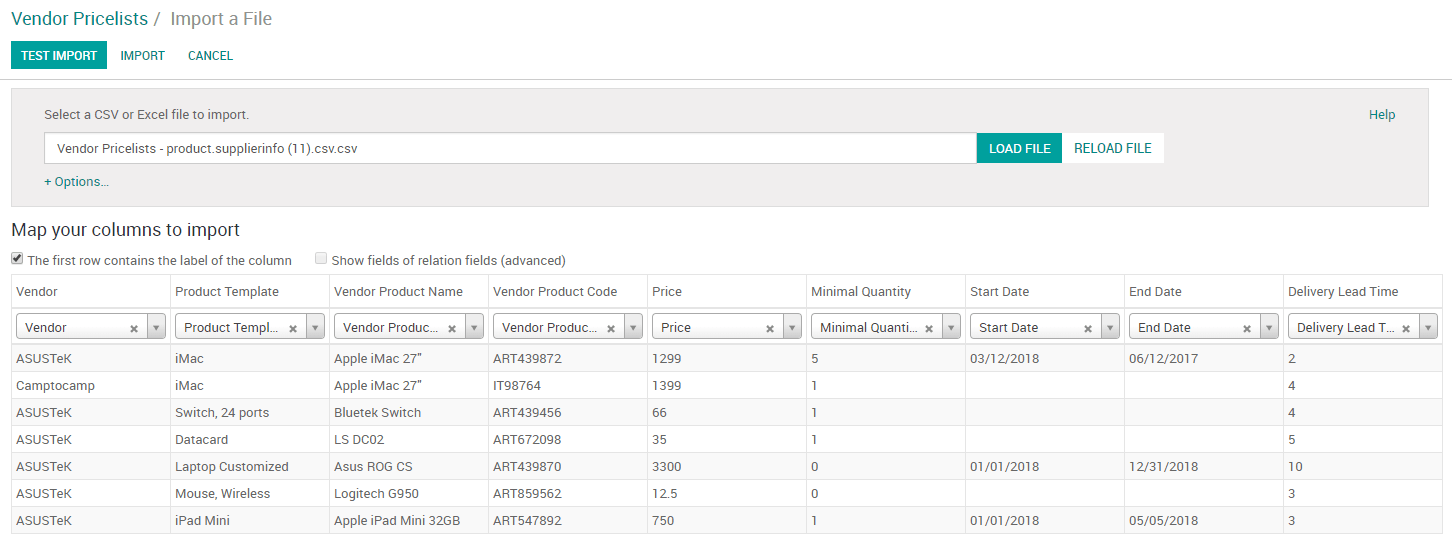
Task: Clear the Vendor Product Name mapping x icon
Action: 452,328
